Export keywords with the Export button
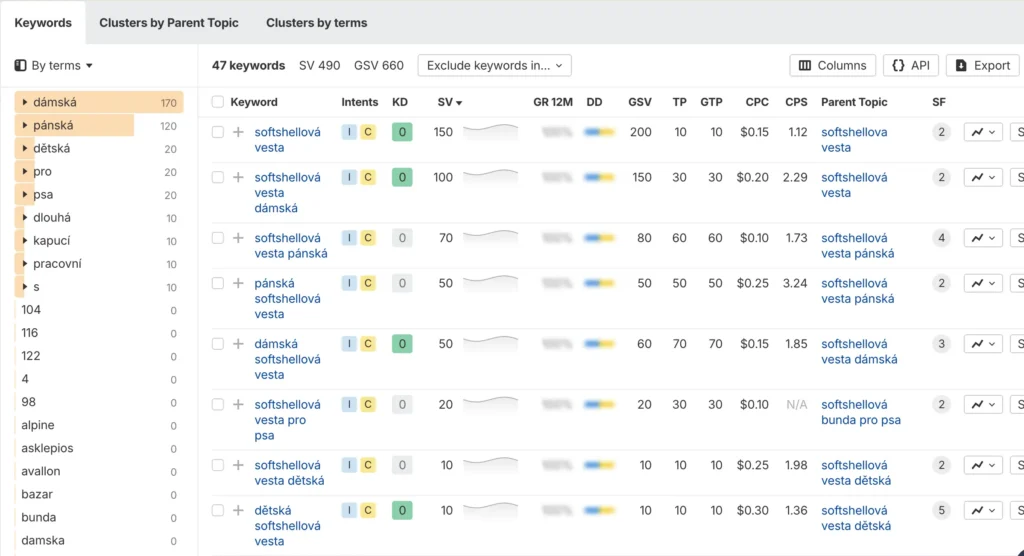1024x556 pixels. (x=982, y=65)
